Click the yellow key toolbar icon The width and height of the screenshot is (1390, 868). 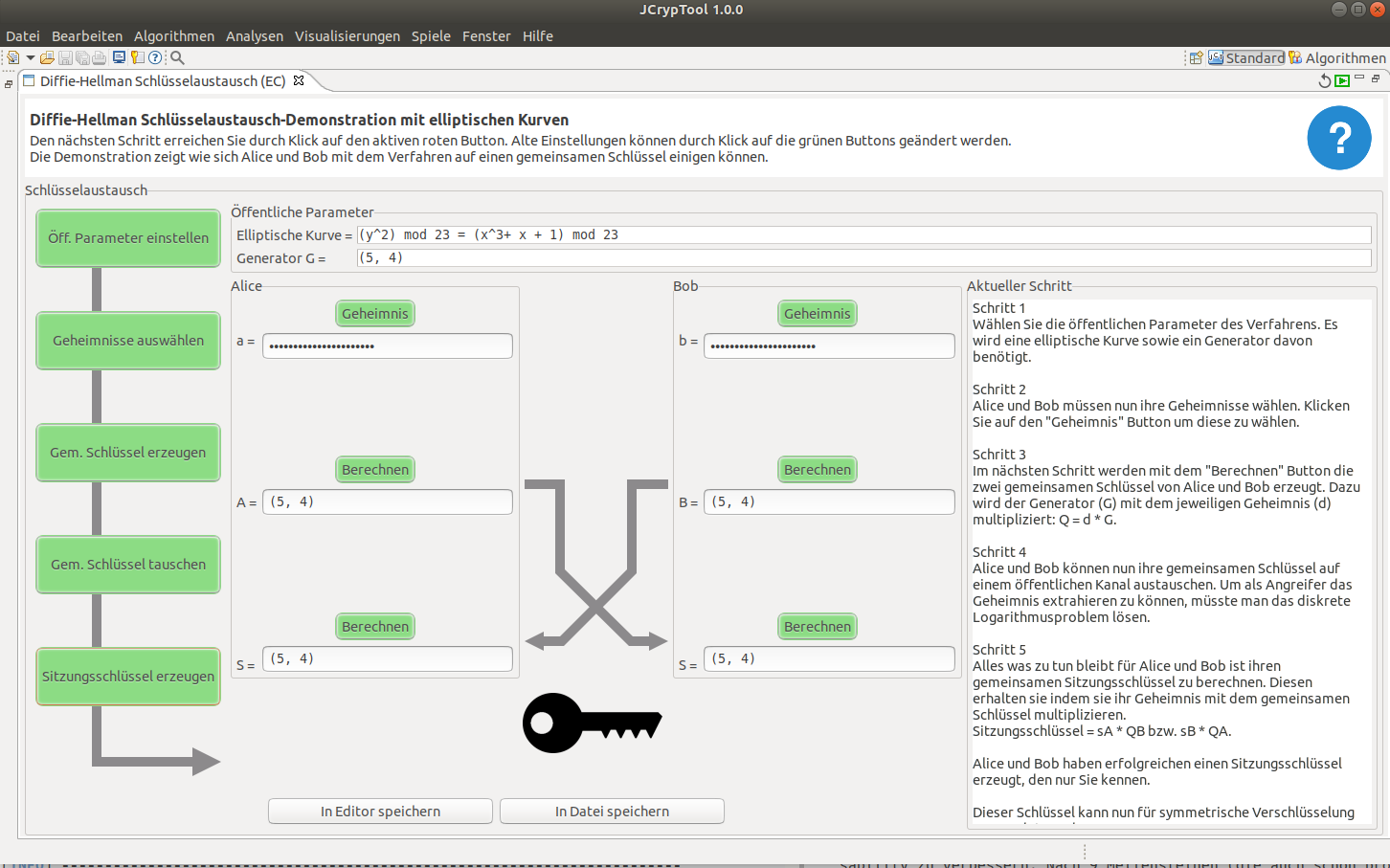click(137, 57)
